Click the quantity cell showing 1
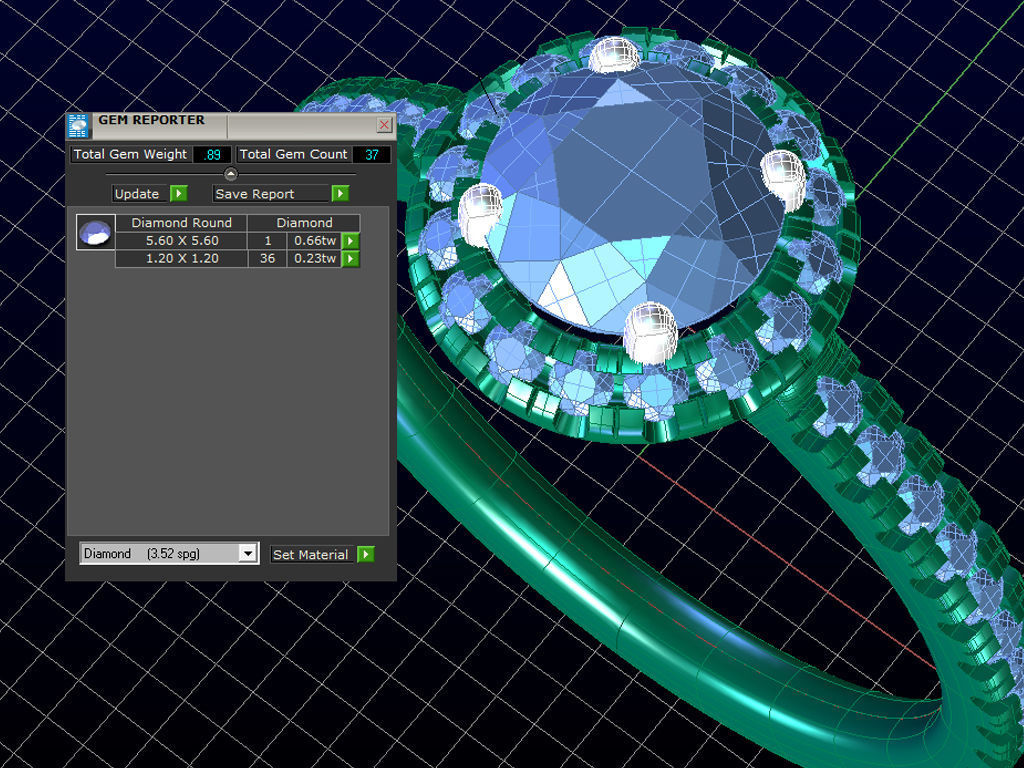The image size is (1024, 768). pos(267,241)
